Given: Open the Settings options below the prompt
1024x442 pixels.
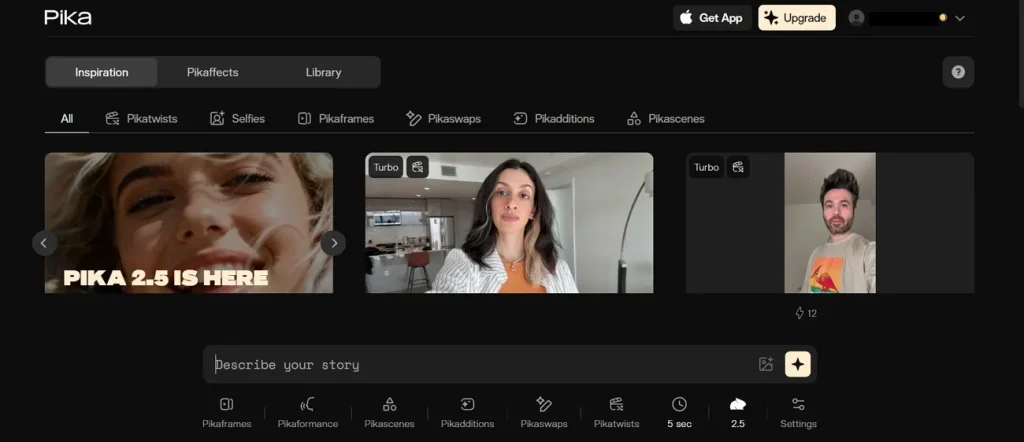Looking at the screenshot, I should [x=798, y=413].
